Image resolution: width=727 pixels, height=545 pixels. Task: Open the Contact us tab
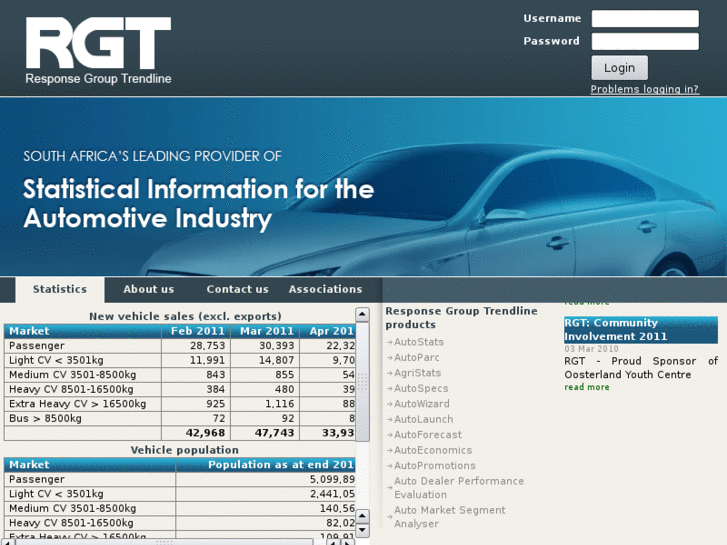tap(237, 289)
